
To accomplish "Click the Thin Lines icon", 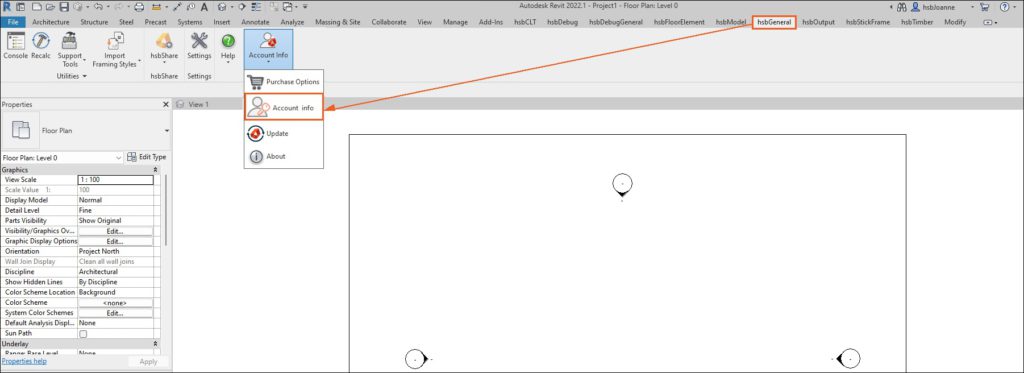I will 257,7.
